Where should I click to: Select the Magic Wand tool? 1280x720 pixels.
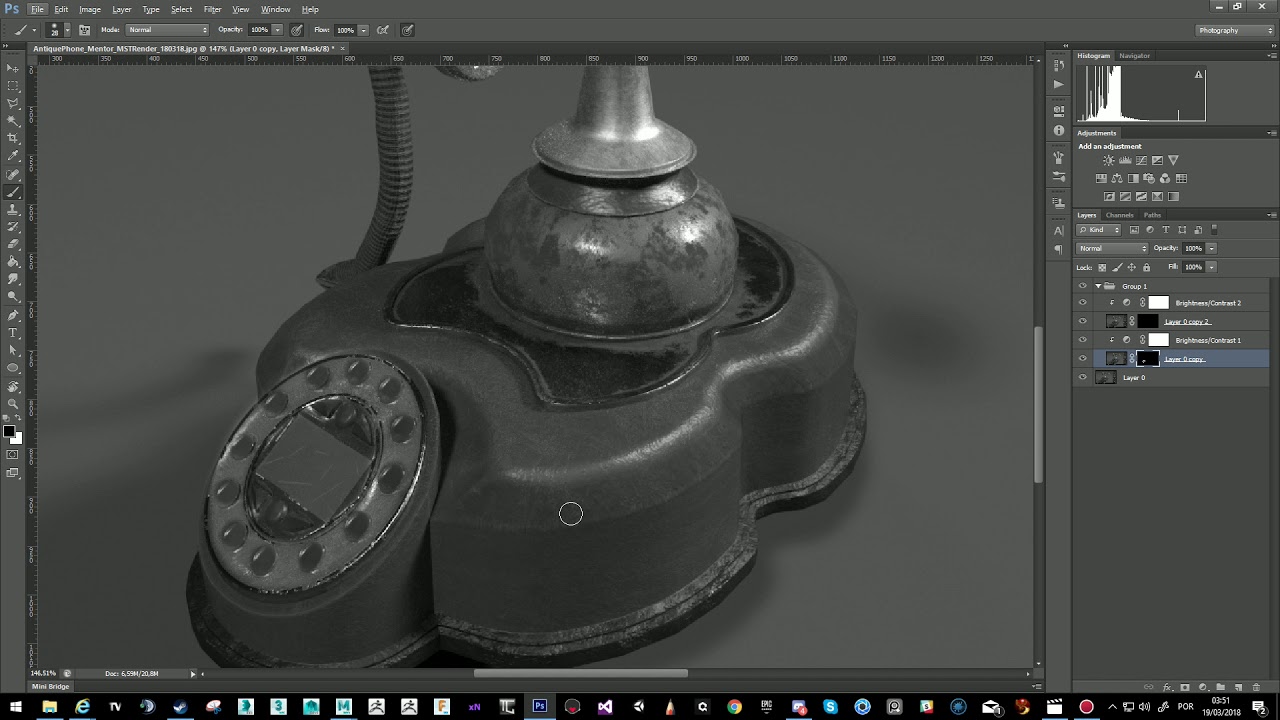13,121
